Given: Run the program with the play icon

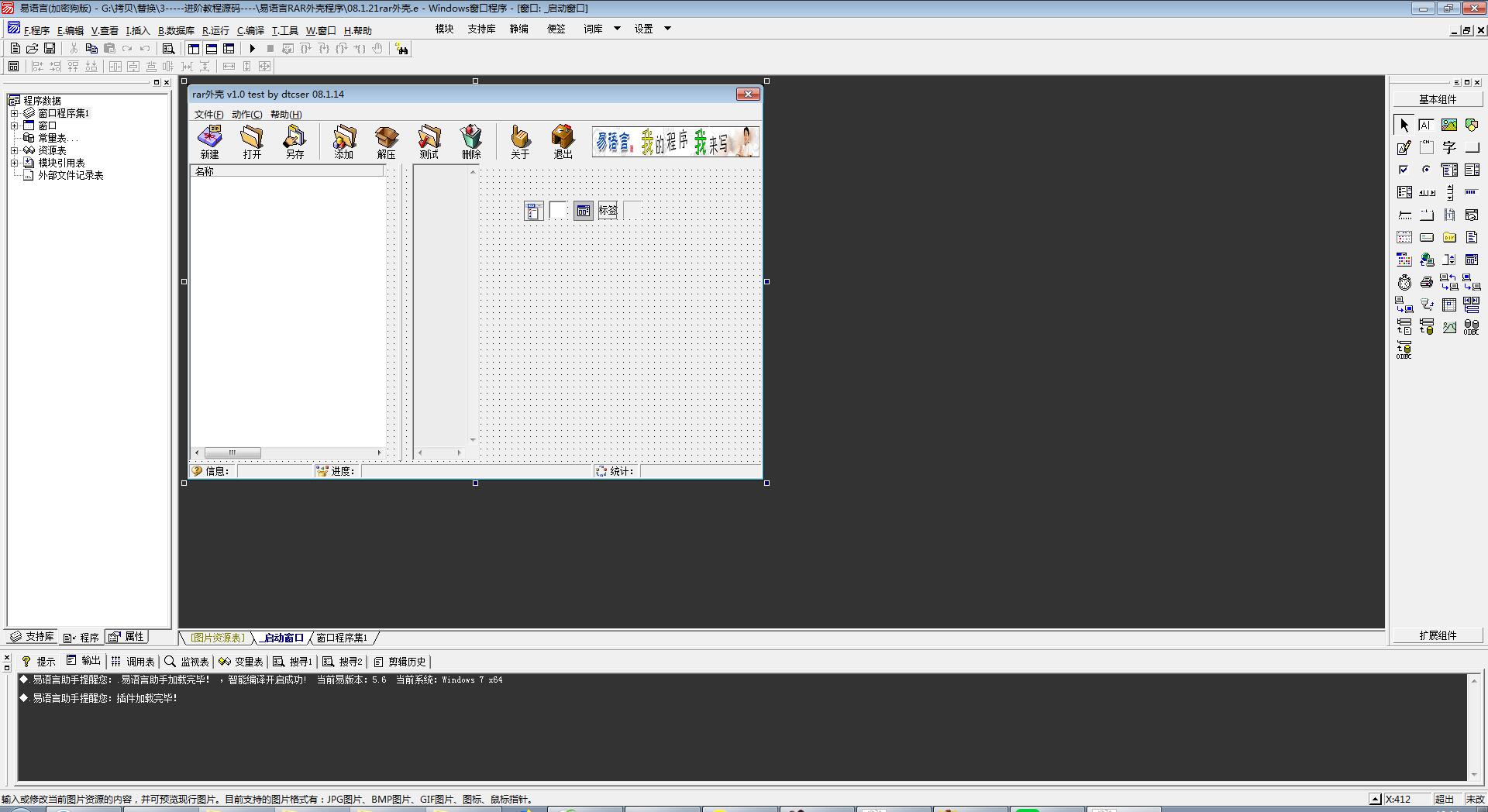Looking at the screenshot, I should pyautogui.click(x=252, y=48).
